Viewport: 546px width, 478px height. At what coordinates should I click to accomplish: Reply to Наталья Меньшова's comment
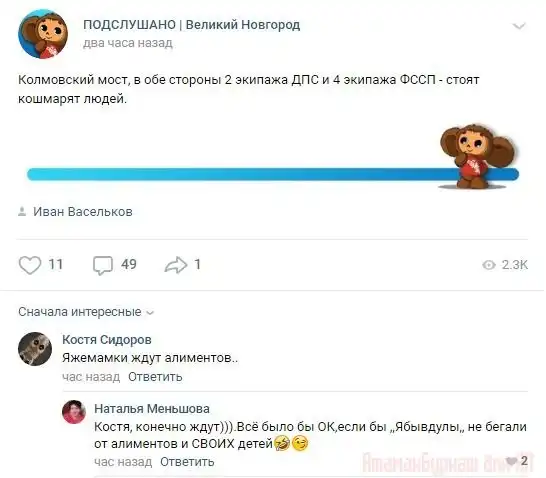click(187, 462)
